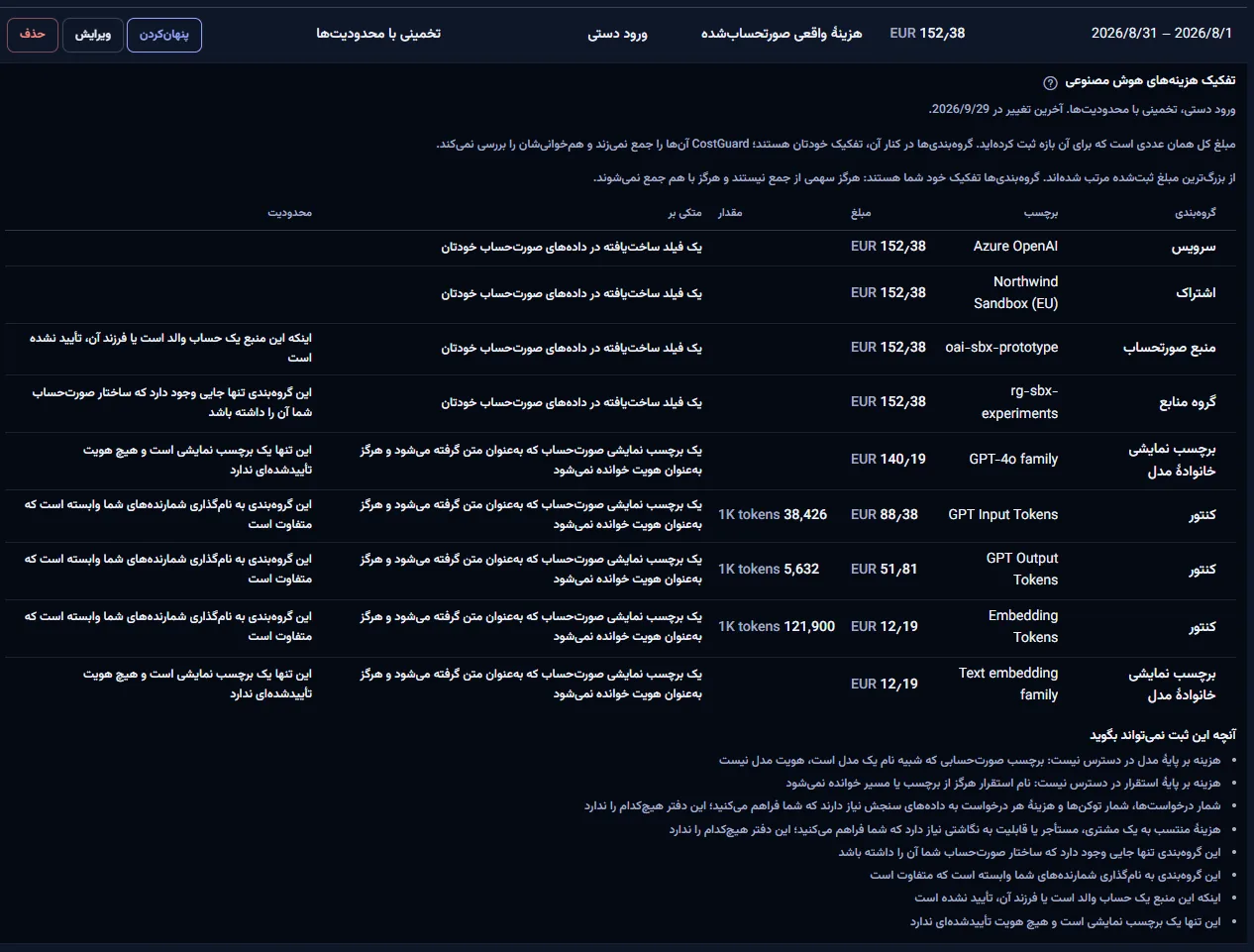Click the ویرایش (edit) button
Screen dimensions: 1254x952
pos(93,35)
